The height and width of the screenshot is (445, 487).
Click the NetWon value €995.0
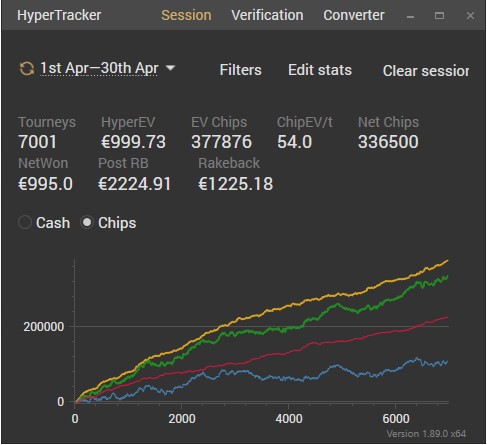tap(45, 184)
